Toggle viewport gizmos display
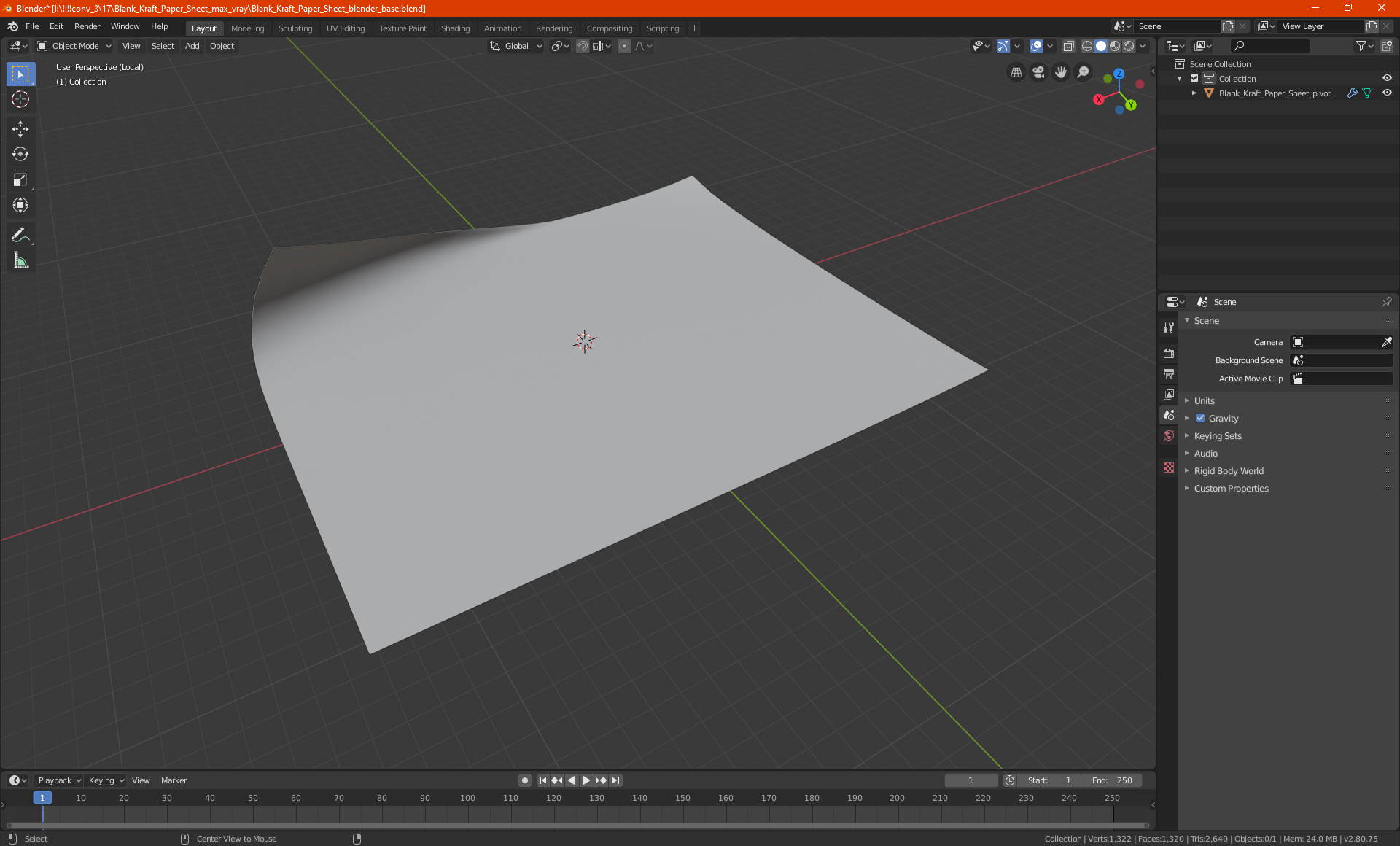Viewport: 1400px width, 846px height. coord(1003,46)
